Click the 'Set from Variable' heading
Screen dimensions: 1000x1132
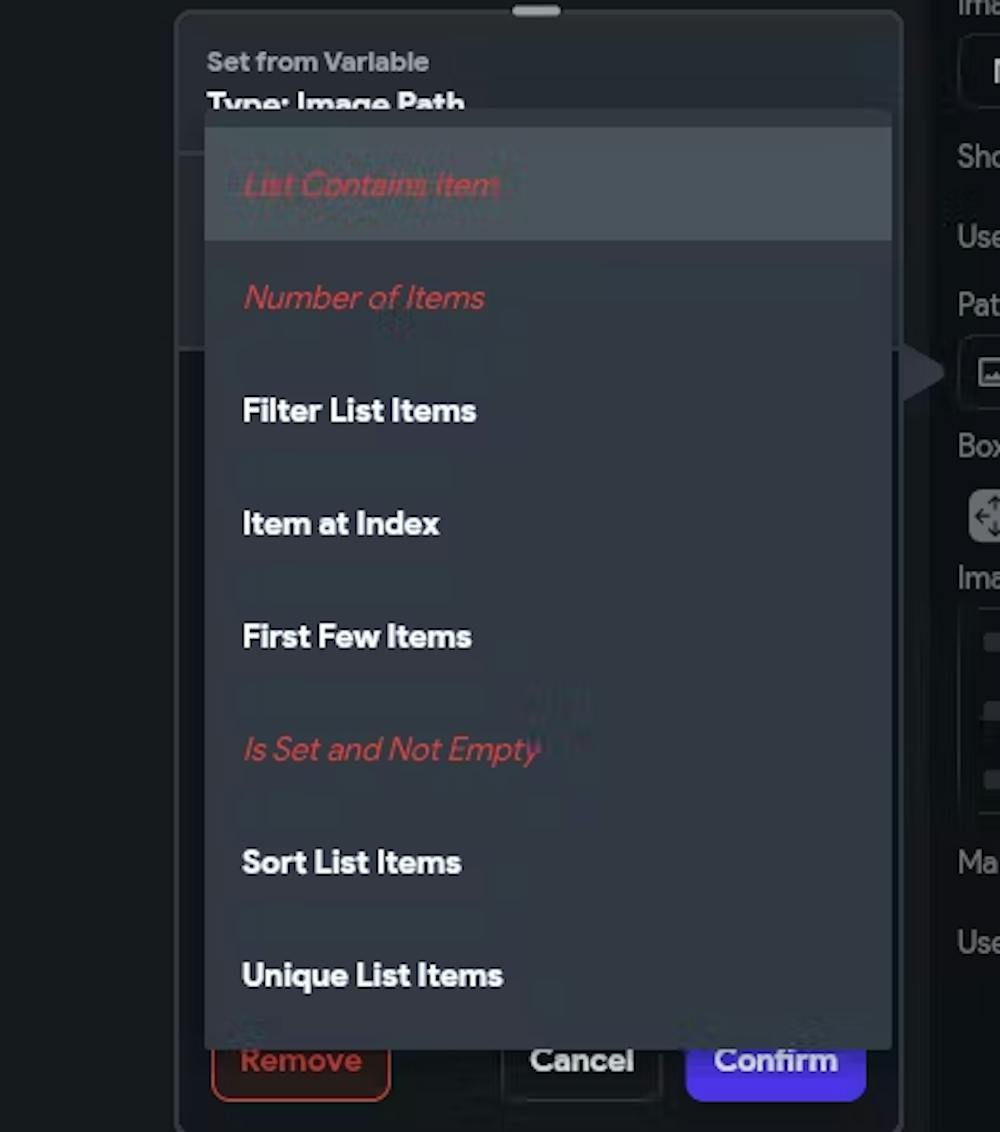[x=317, y=62]
